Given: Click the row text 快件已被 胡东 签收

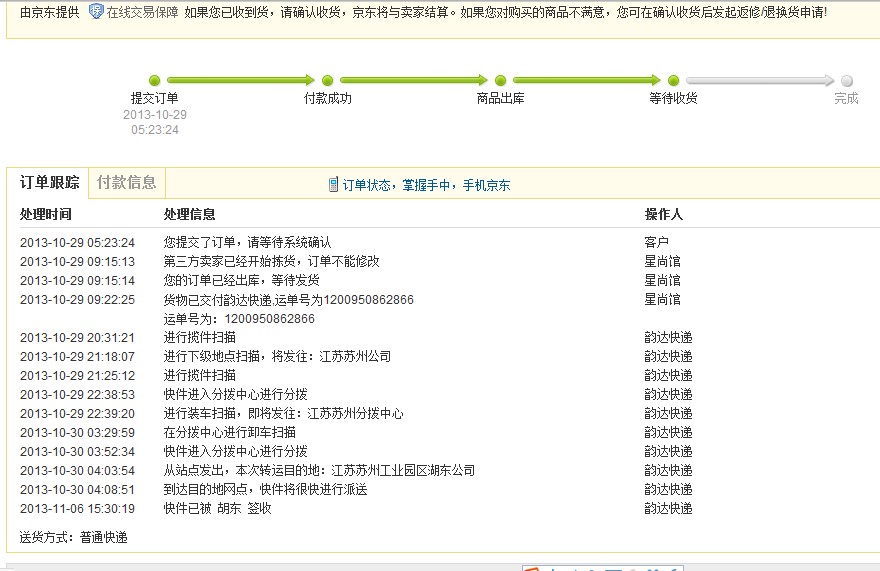Looking at the screenshot, I should [217, 508].
